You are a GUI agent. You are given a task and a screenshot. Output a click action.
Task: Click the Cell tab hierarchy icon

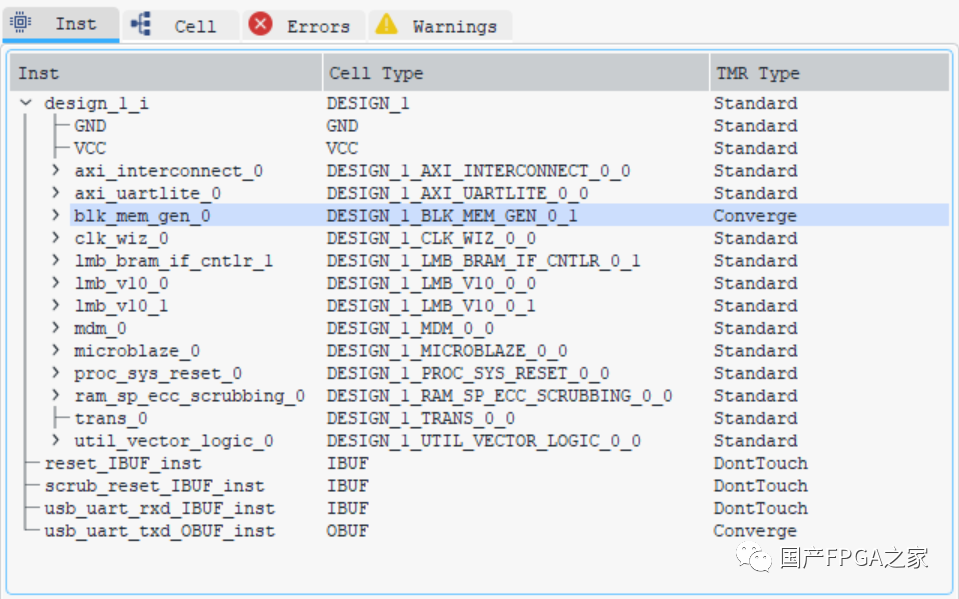141,24
